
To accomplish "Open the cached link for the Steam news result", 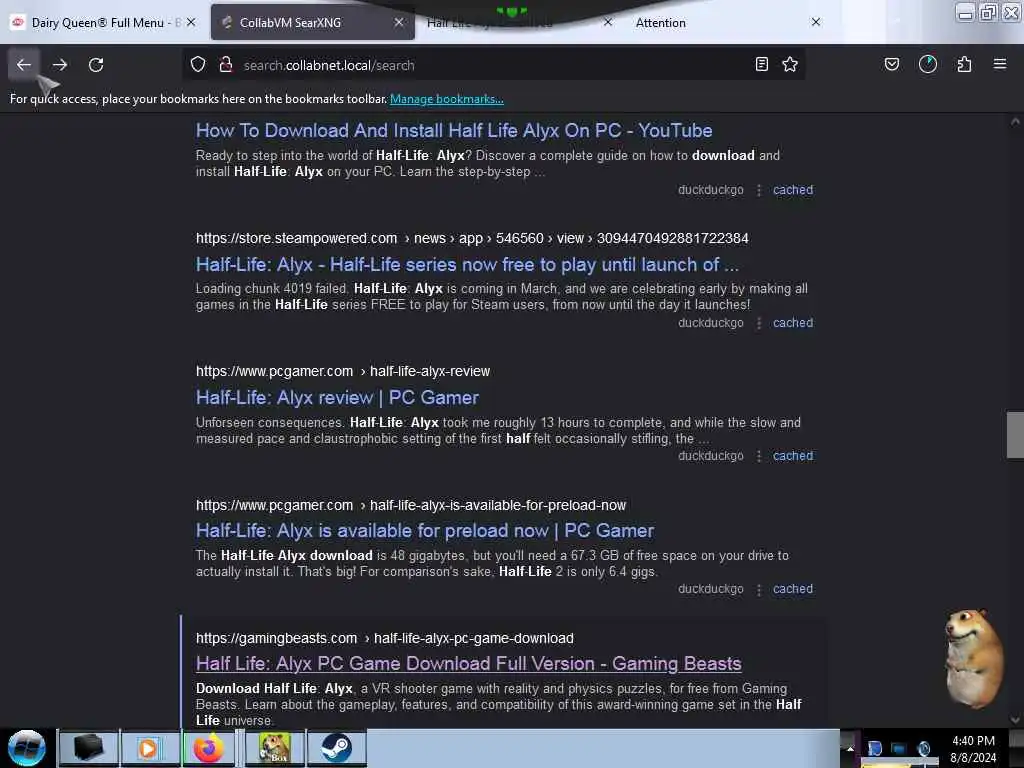I will (793, 323).
